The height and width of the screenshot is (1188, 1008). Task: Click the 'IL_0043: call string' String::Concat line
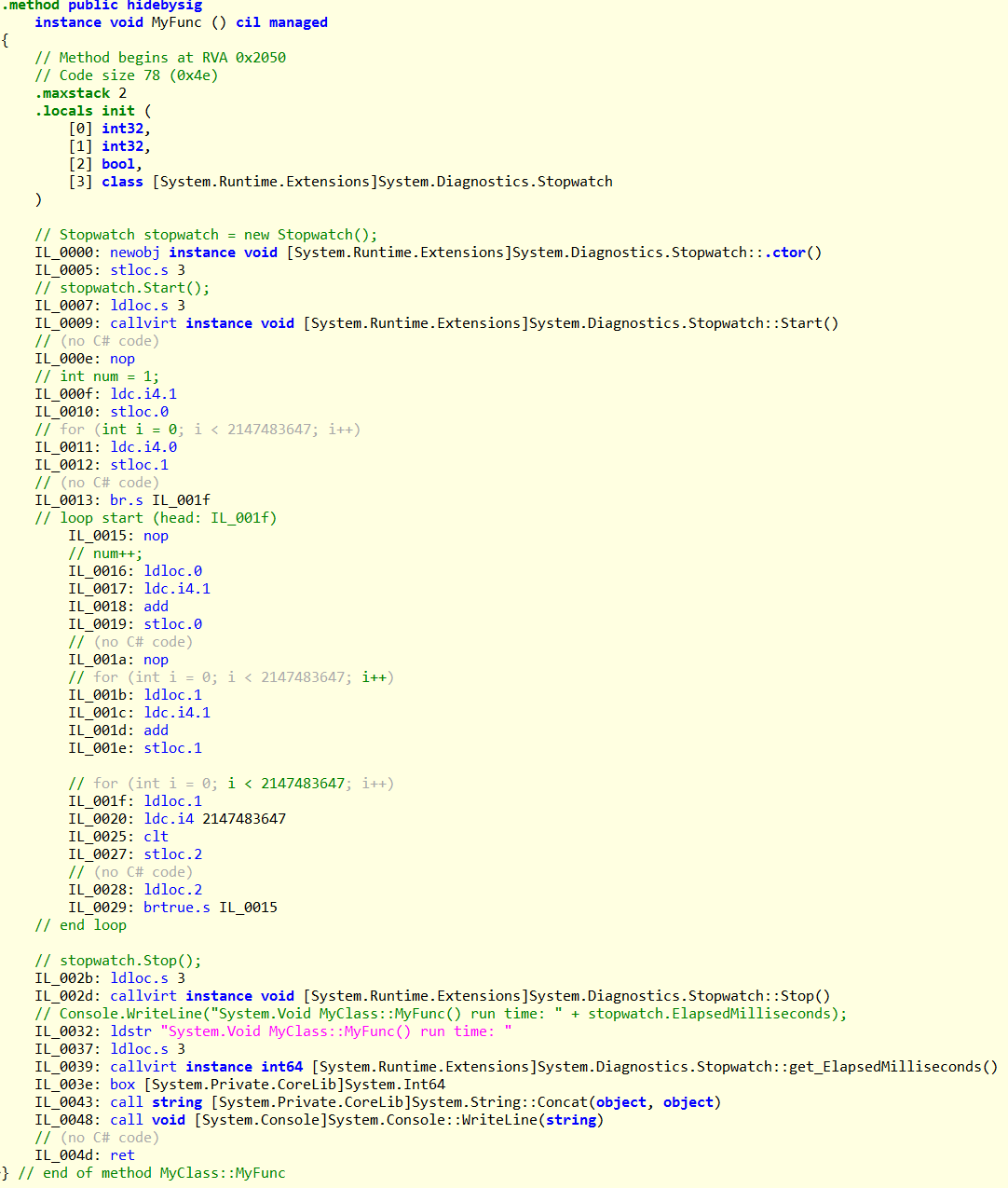tap(378, 1102)
